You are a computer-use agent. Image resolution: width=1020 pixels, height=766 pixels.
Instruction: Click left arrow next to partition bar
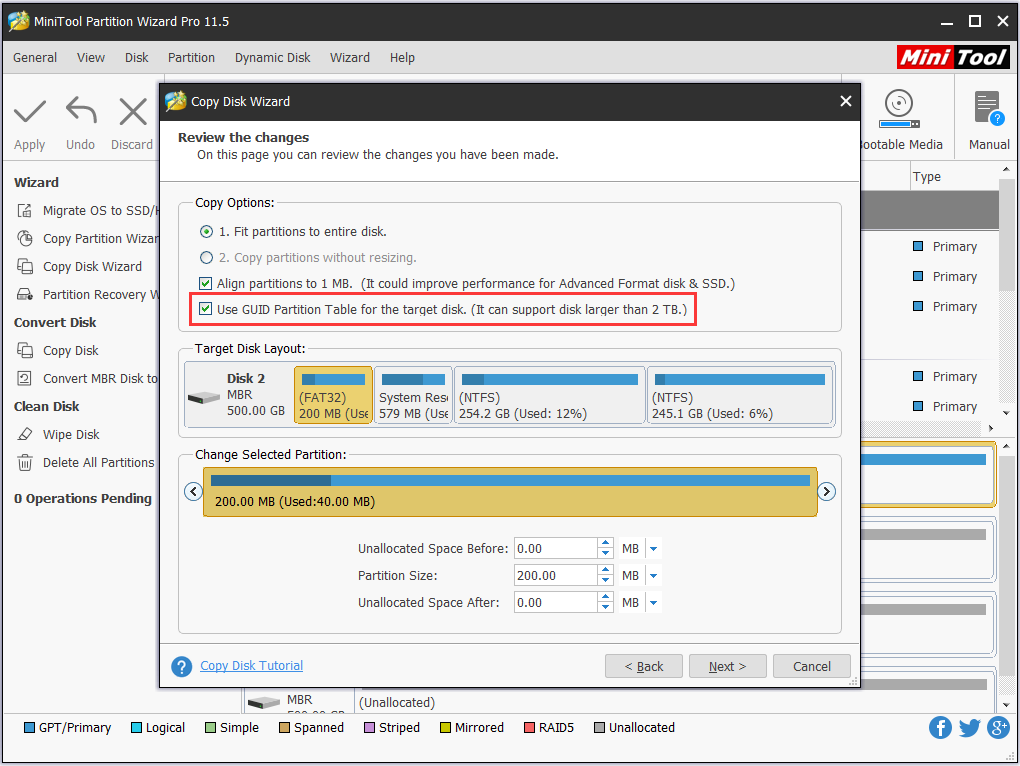tap(194, 491)
